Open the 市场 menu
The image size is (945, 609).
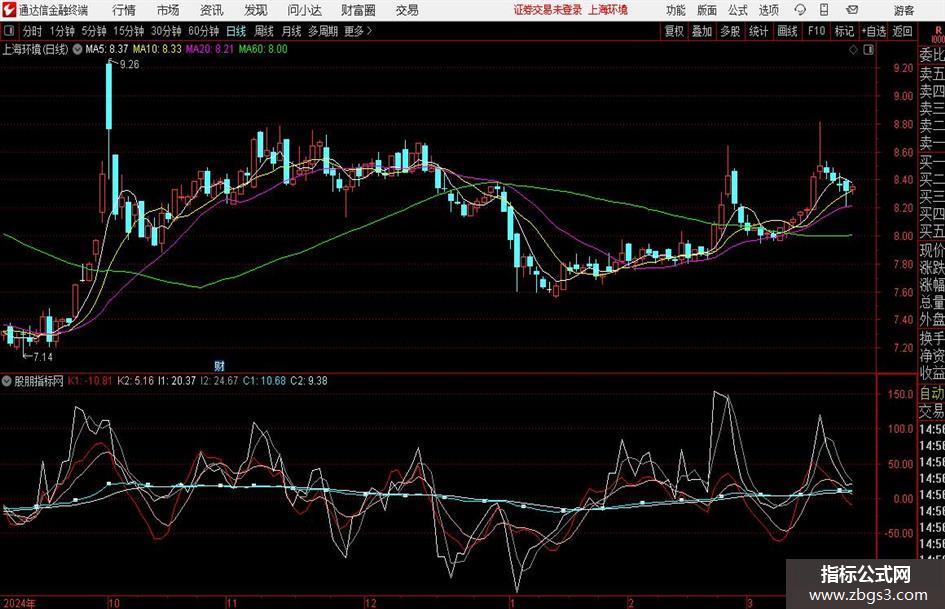coord(168,10)
